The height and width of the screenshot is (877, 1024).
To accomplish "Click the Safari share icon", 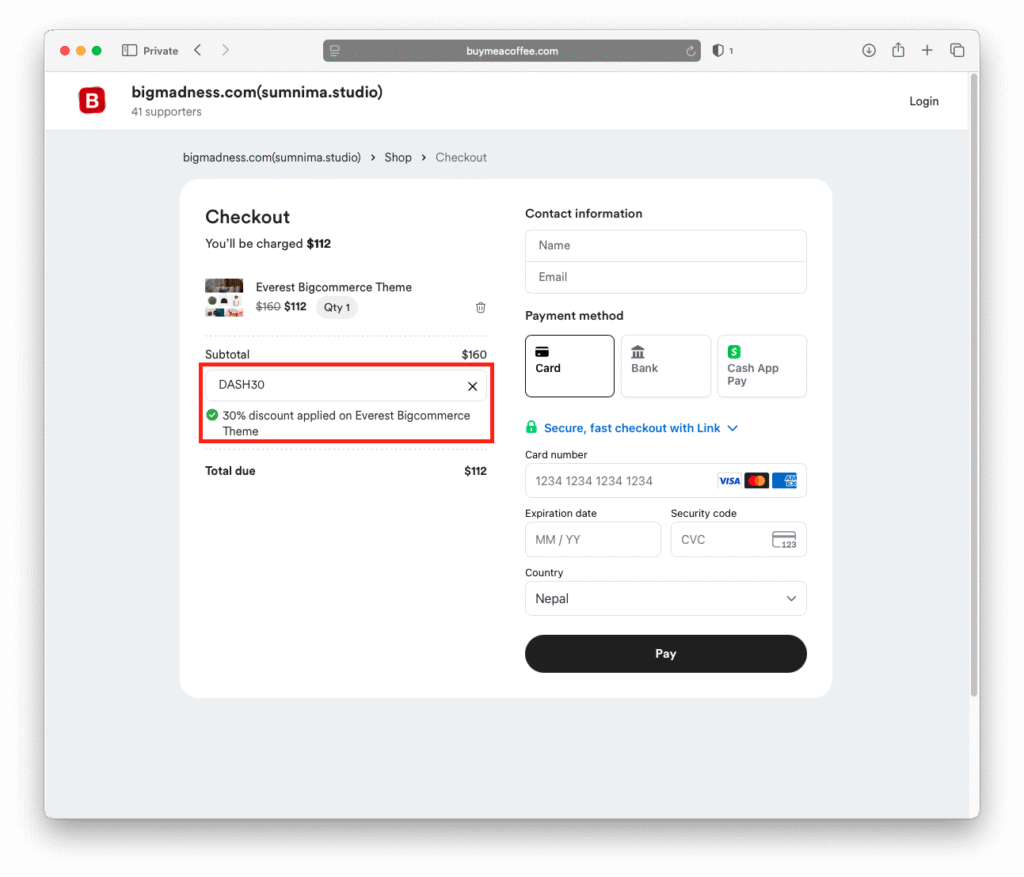I will [x=898, y=51].
